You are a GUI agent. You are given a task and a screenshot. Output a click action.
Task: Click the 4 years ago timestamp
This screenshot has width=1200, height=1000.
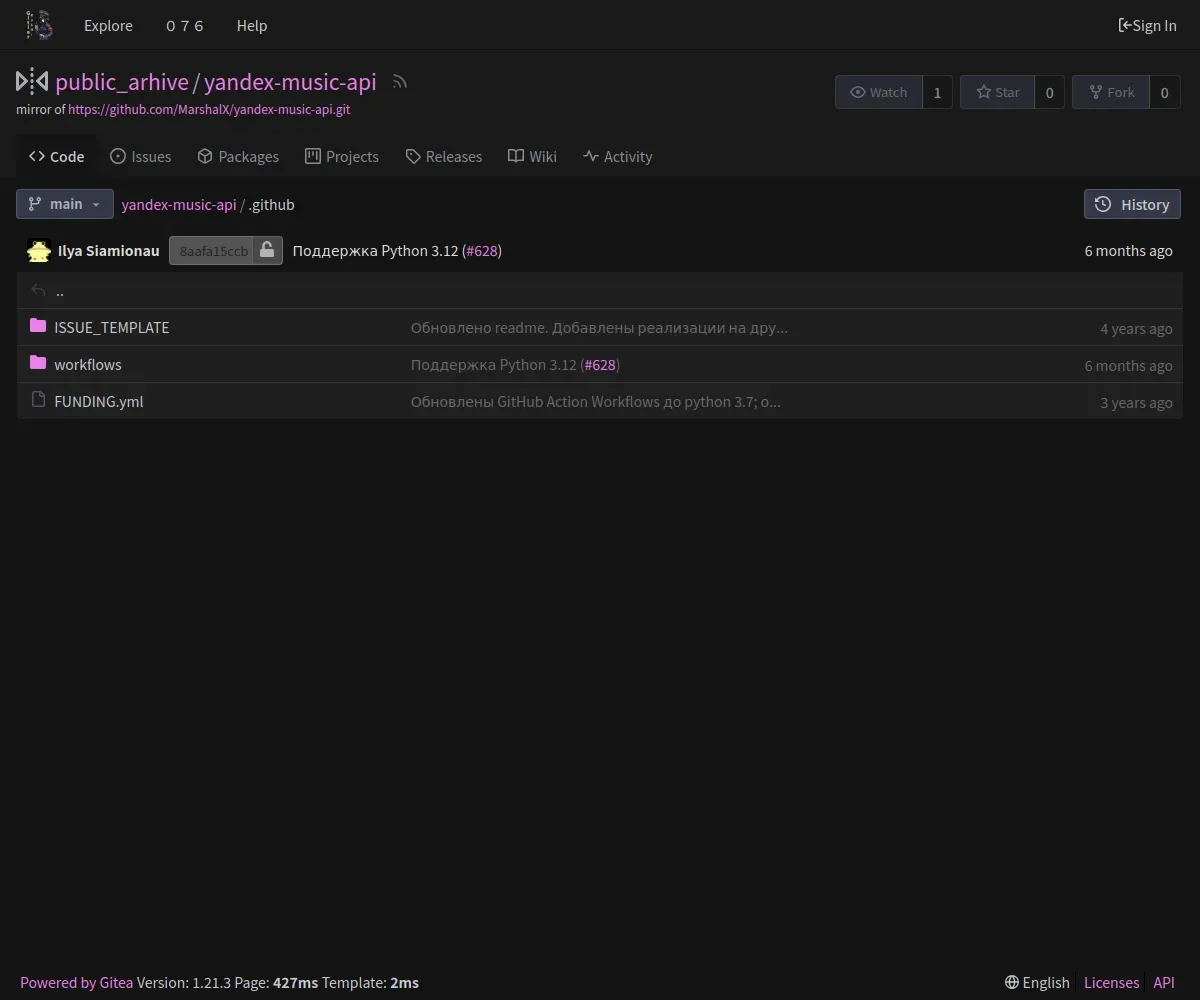point(1136,328)
